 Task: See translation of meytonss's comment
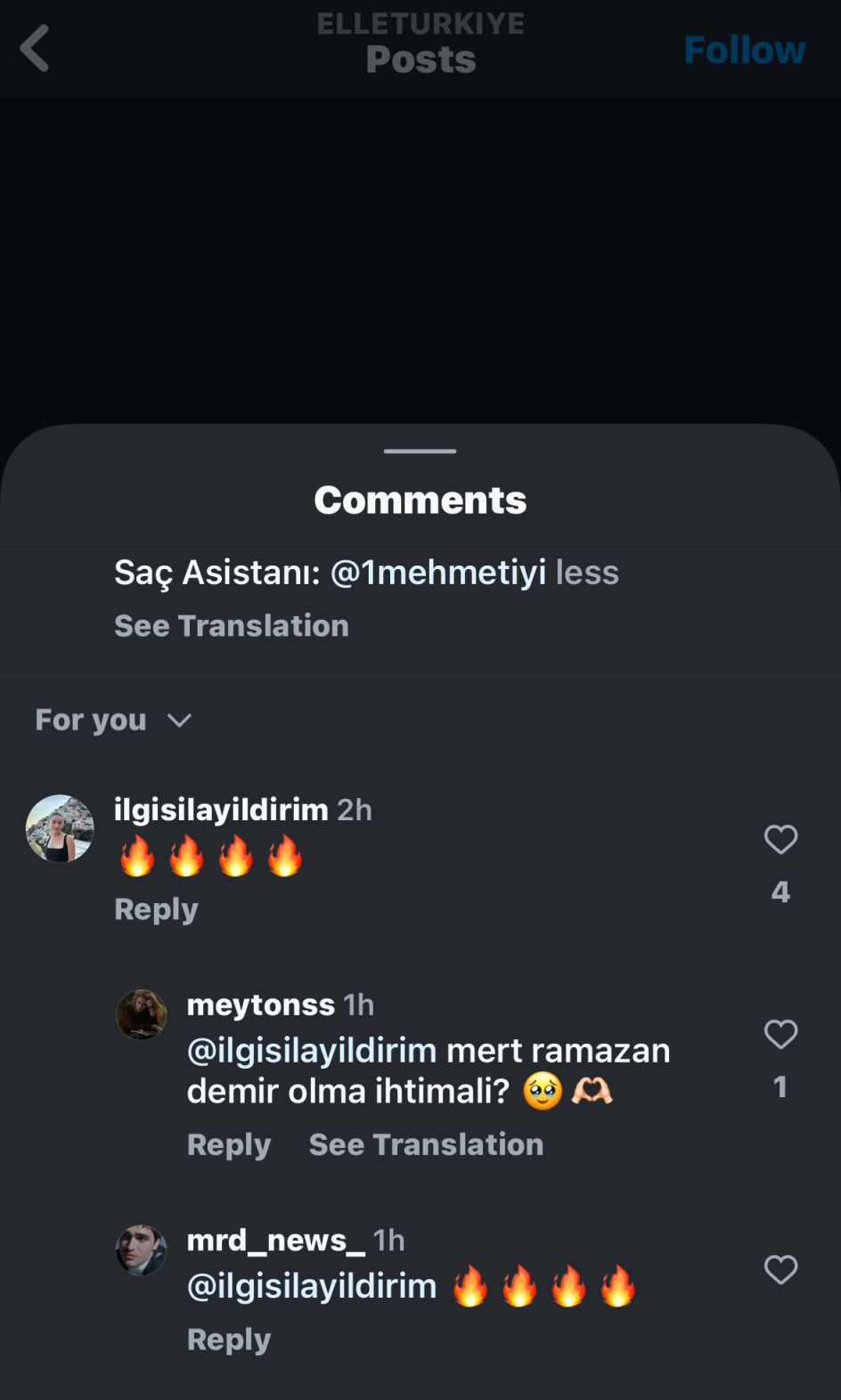coord(426,1144)
